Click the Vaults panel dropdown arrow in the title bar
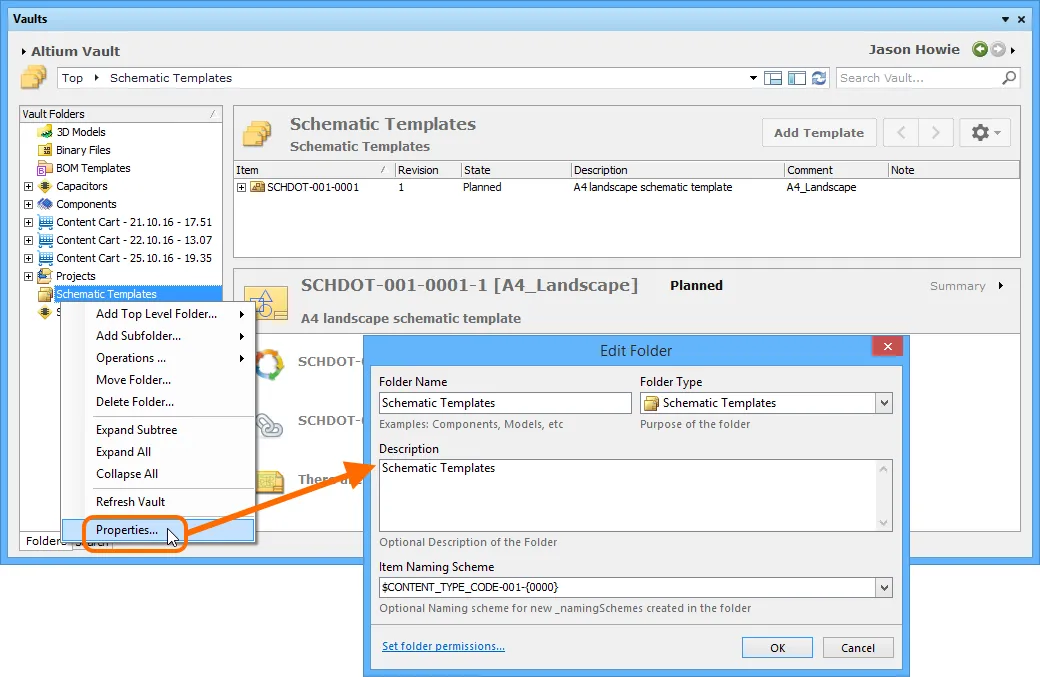Viewport: 1040px width, 677px height. (x=1006, y=19)
